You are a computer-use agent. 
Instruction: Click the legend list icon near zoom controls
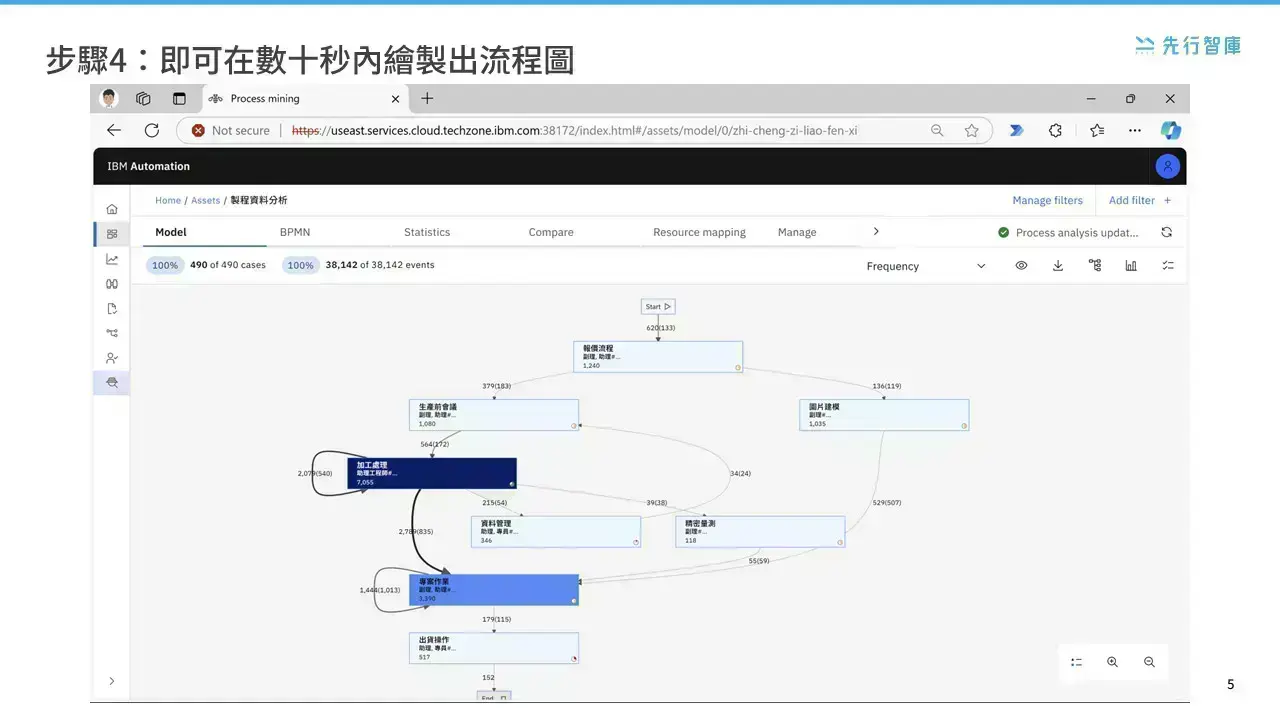1076,662
